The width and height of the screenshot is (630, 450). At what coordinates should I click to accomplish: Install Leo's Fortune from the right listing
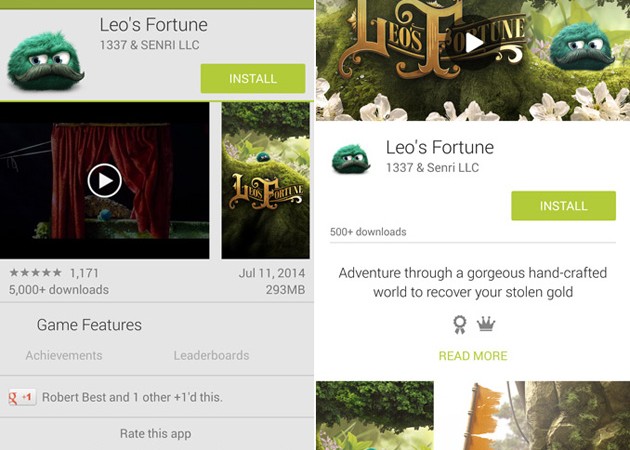coord(563,206)
